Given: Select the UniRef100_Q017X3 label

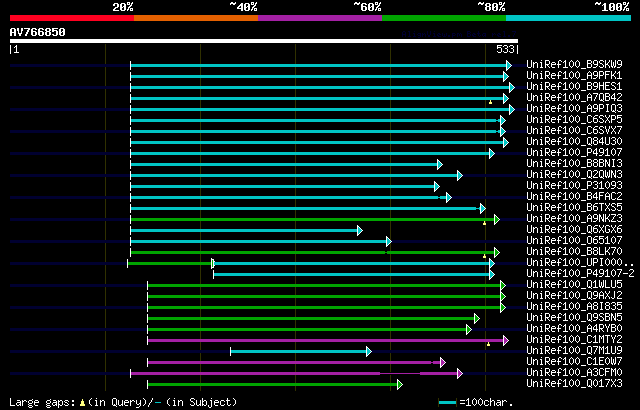Looking at the screenshot, I should (x=574, y=384).
